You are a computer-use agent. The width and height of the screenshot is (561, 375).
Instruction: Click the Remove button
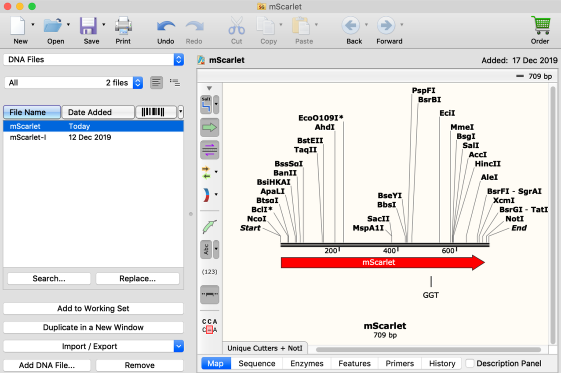tap(140, 365)
